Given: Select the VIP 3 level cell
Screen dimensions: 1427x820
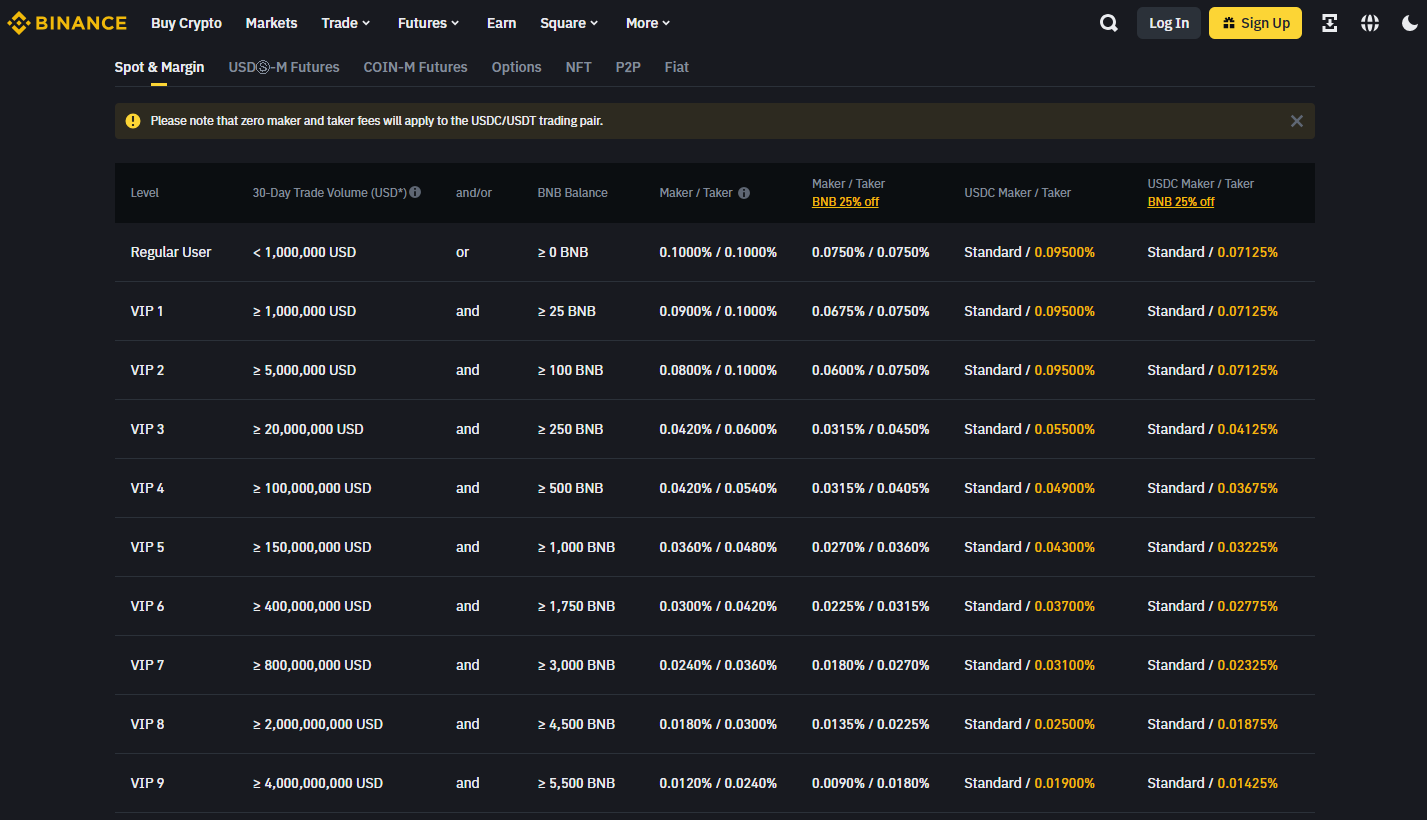Looking at the screenshot, I should point(147,429).
